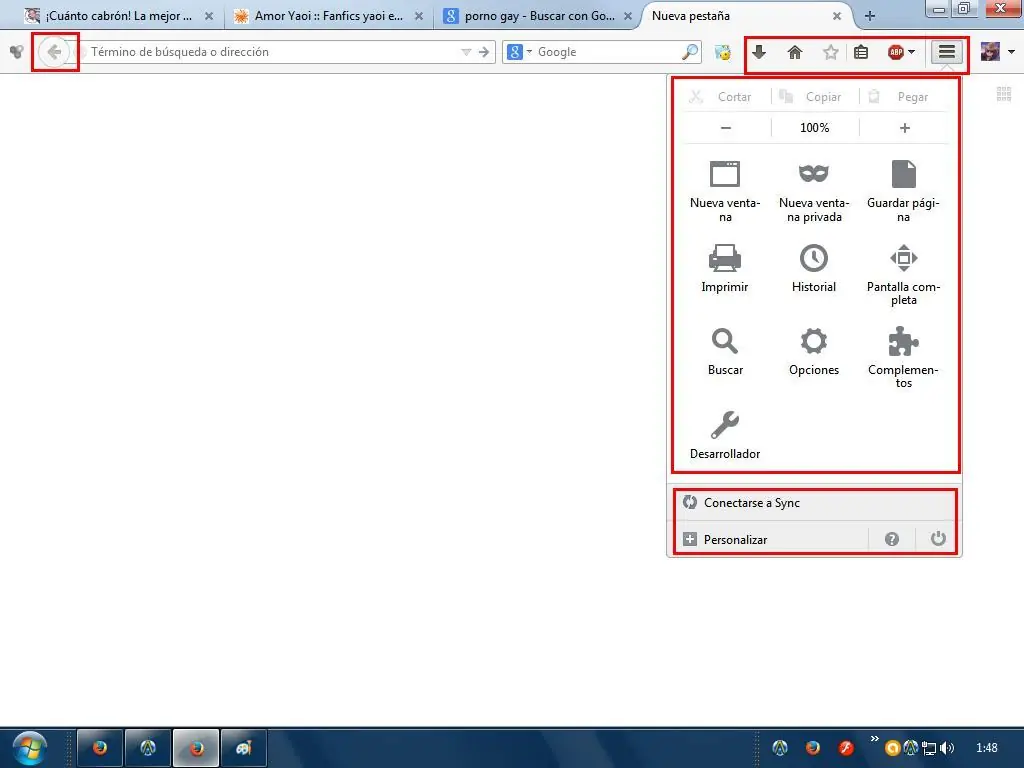Decrease zoom with minus button

pyautogui.click(x=726, y=128)
